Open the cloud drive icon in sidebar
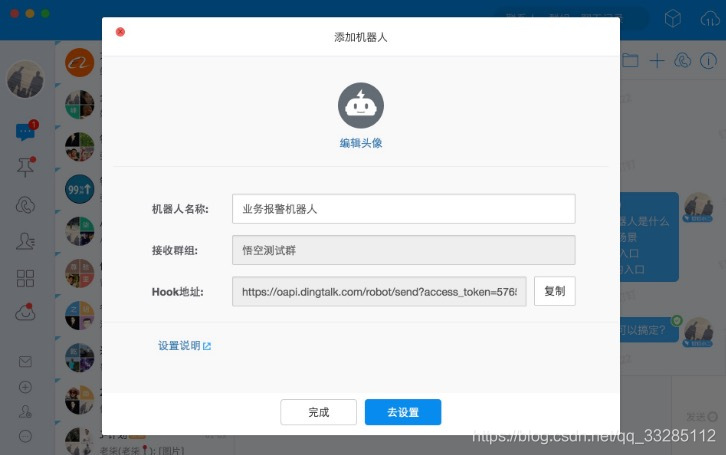This screenshot has width=726, height=455. pos(25,313)
